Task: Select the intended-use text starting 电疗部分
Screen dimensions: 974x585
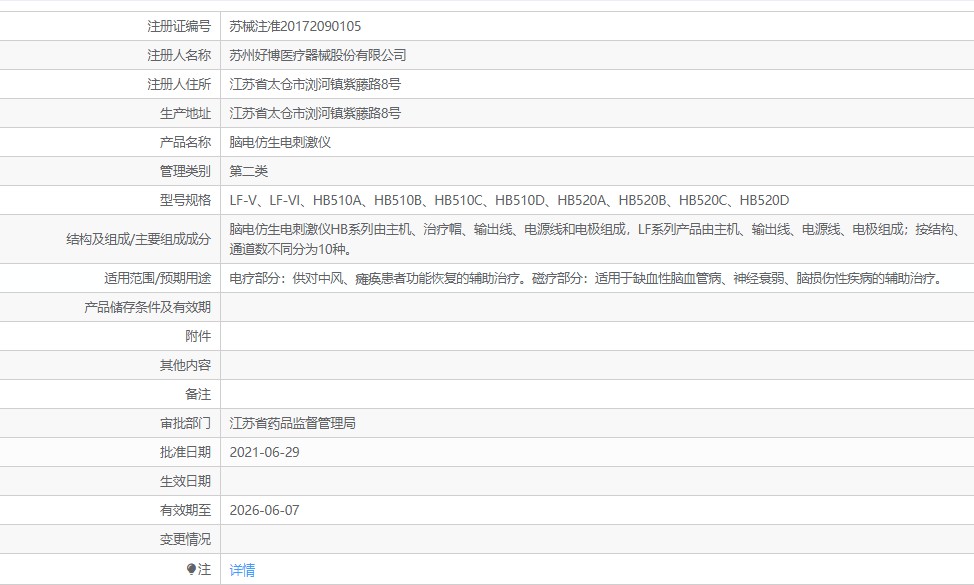Action: pos(588,278)
